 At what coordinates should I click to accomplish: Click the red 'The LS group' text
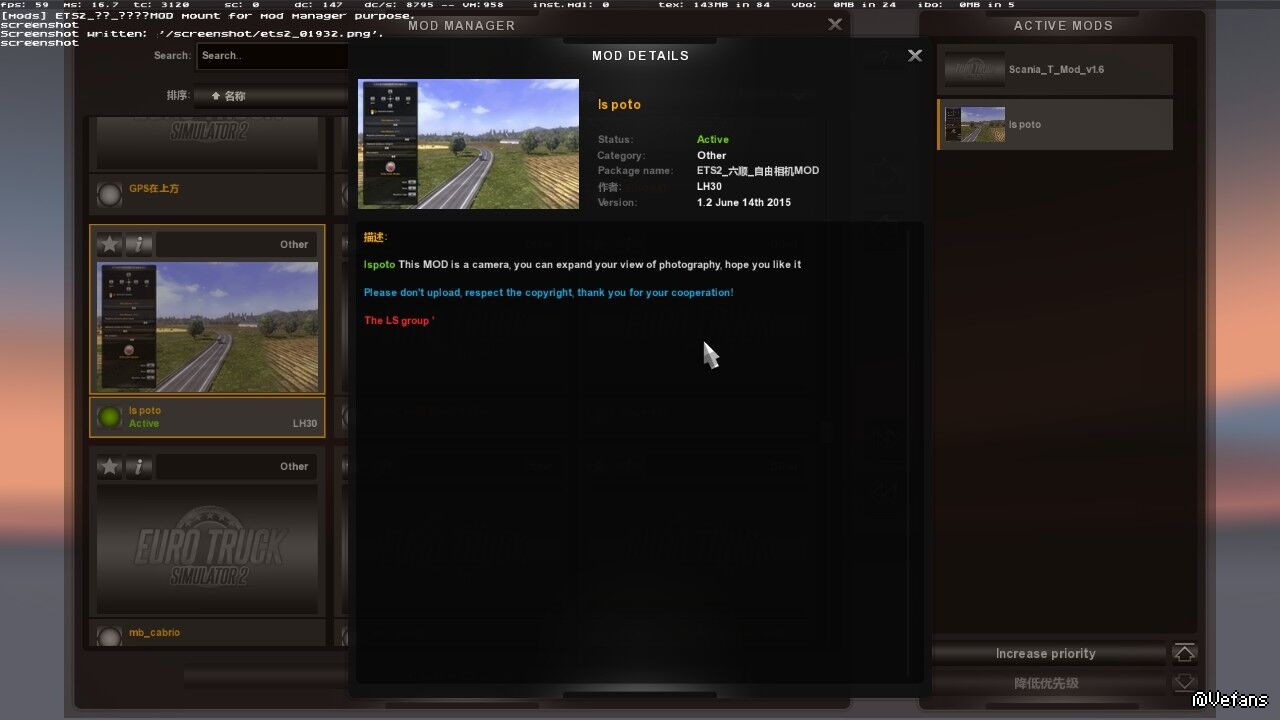(x=397, y=321)
